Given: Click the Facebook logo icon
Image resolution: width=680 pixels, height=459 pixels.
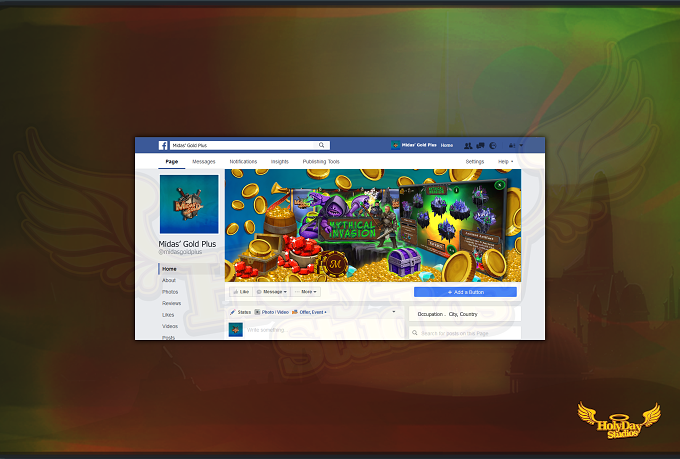Looking at the screenshot, I should pos(163,145).
